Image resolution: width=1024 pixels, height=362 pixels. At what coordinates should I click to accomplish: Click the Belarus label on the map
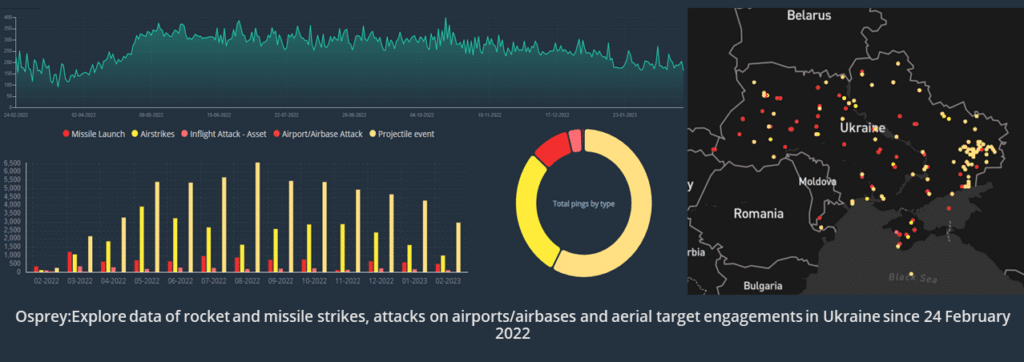coord(808,15)
